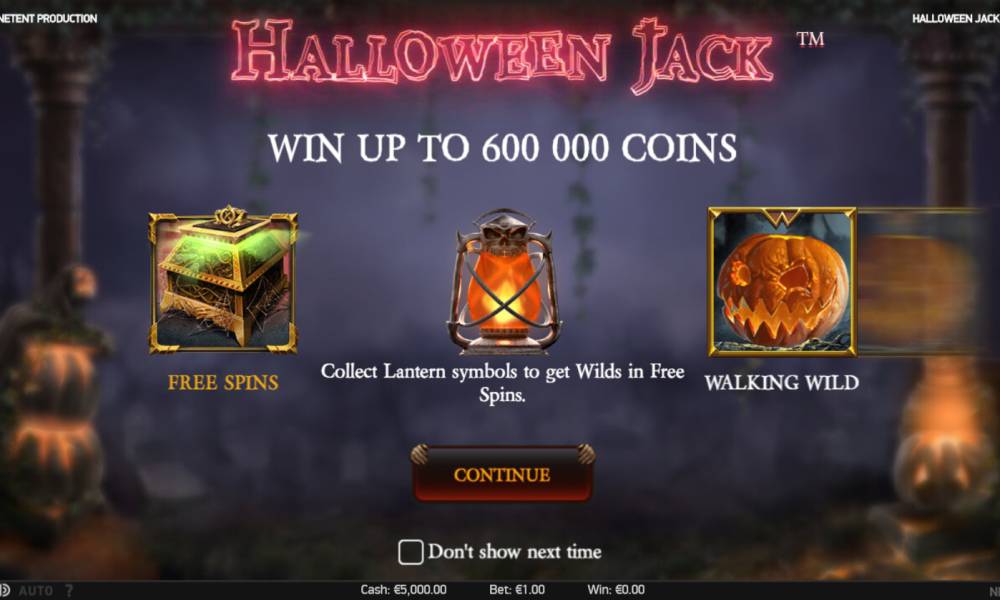Click the Halloween Jack neon title logo

pyautogui.click(x=503, y=55)
